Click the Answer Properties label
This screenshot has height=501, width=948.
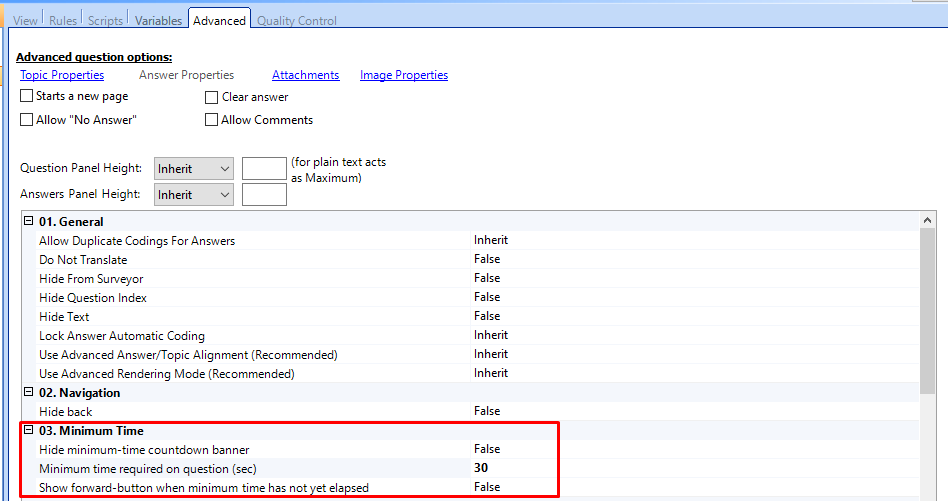(x=186, y=75)
